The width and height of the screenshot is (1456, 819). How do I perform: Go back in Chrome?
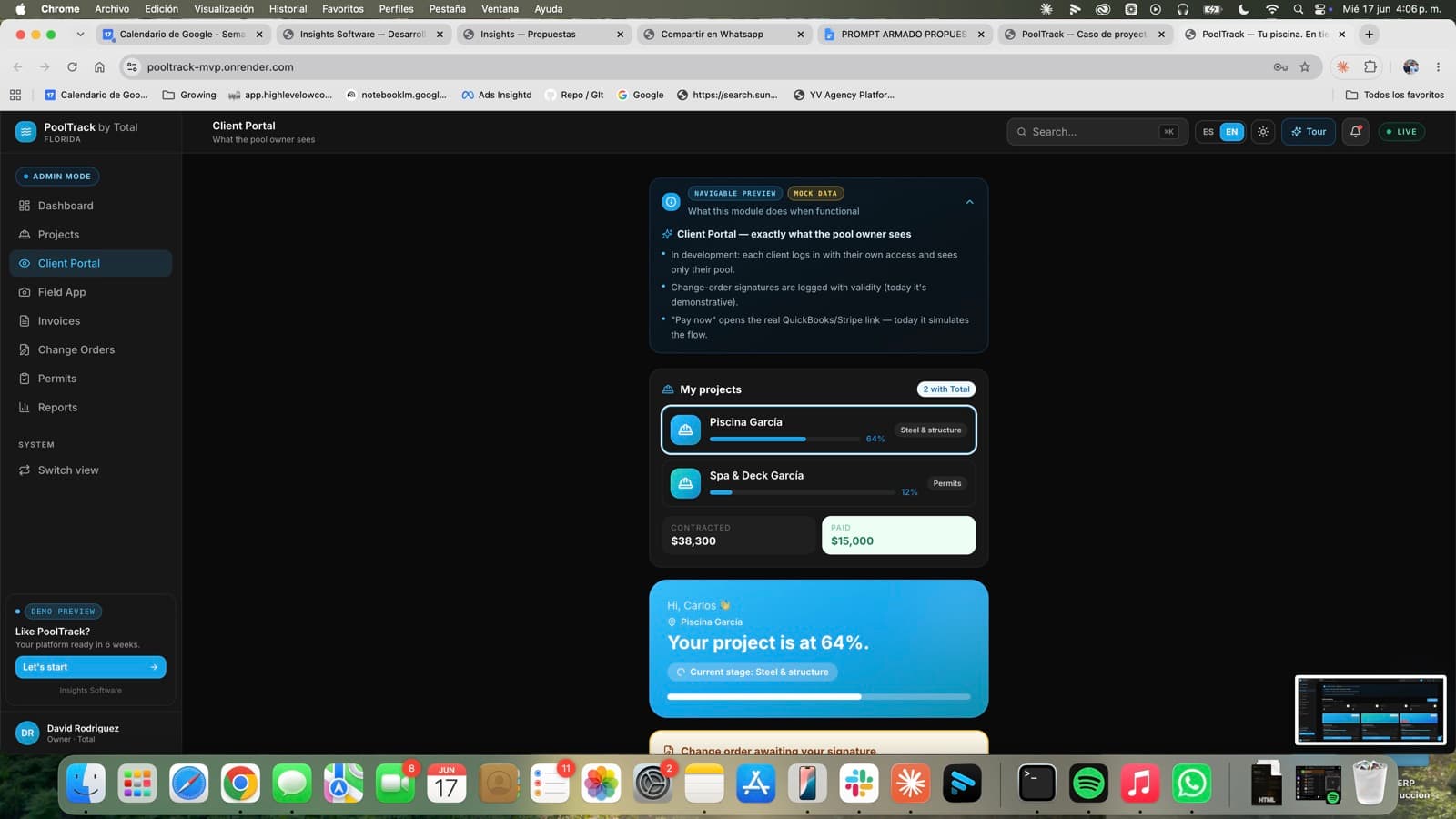click(x=17, y=67)
